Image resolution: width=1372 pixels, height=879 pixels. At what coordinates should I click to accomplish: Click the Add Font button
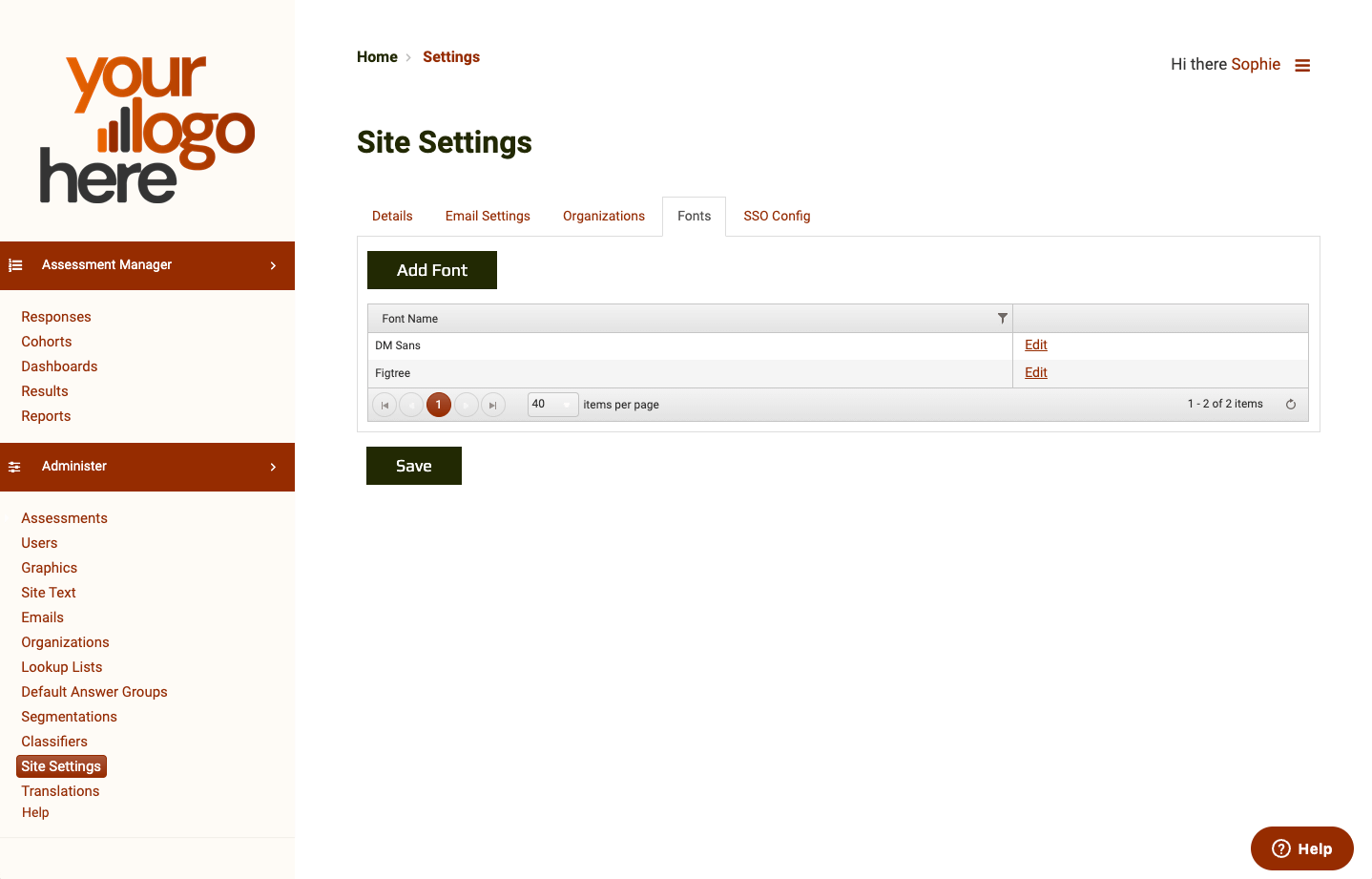click(x=431, y=270)
